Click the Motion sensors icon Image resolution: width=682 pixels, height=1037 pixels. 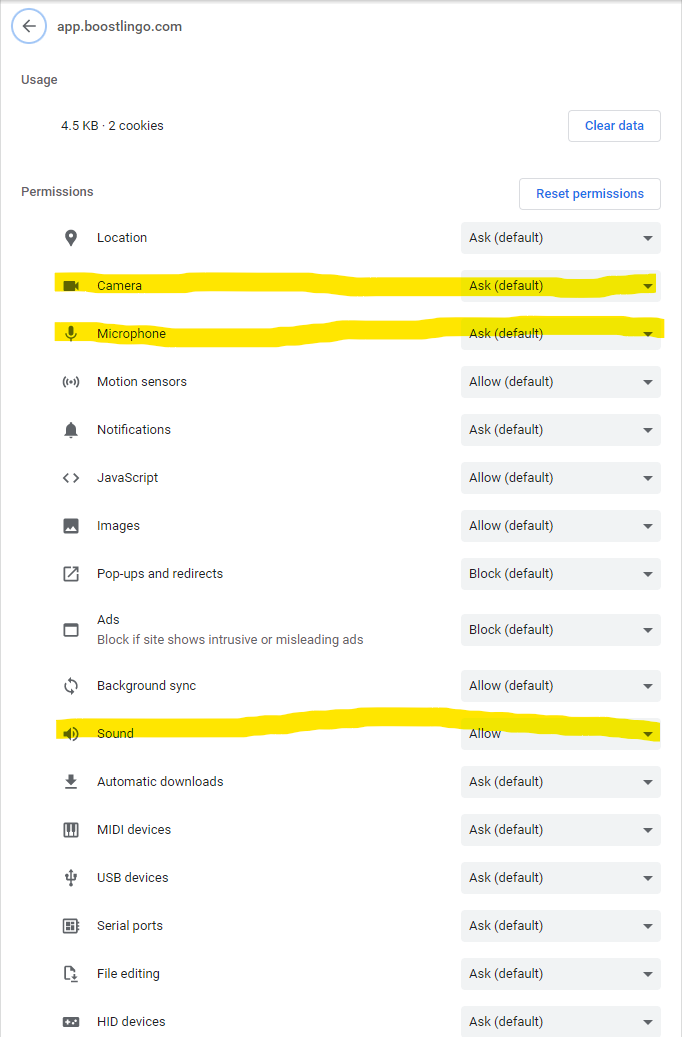click(70, 382)
